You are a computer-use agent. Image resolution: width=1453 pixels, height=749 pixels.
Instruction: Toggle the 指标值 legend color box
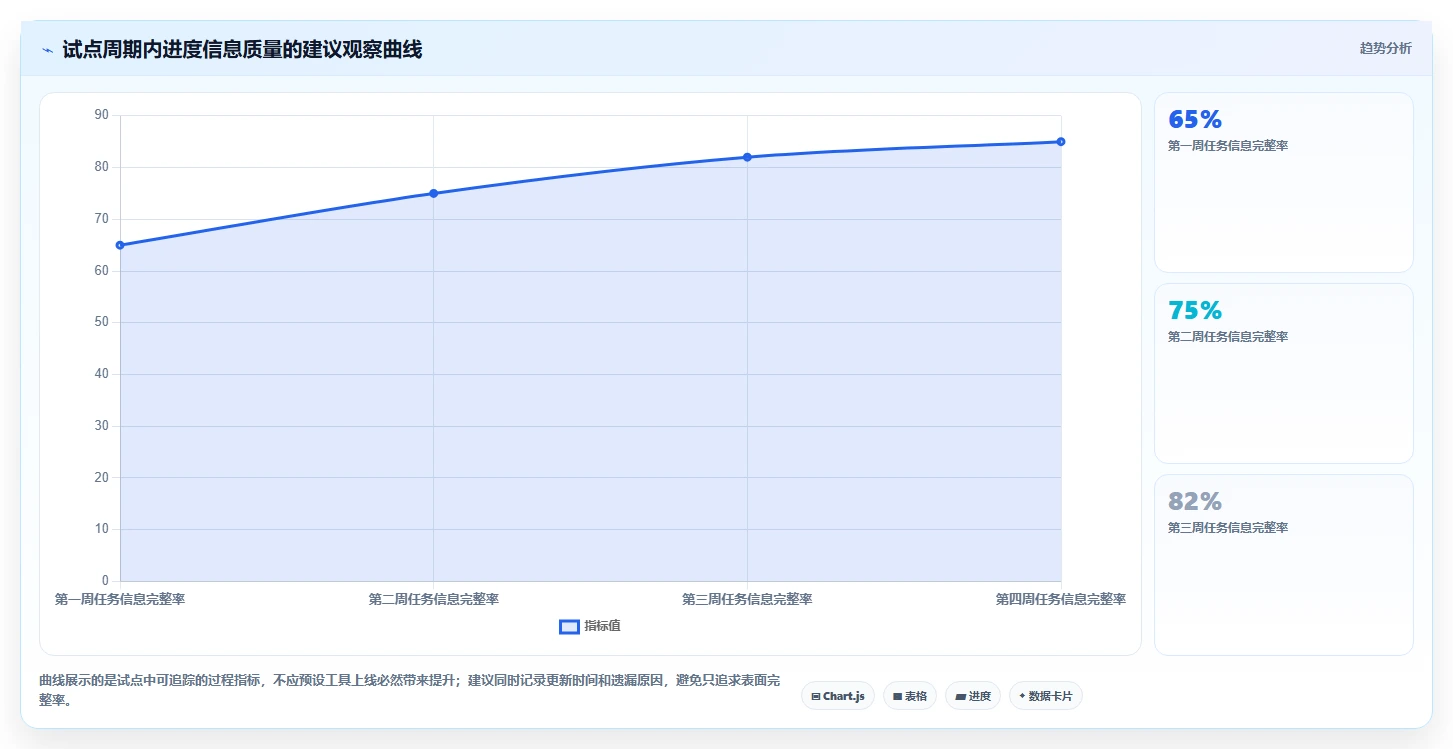[x=569, y=626]
